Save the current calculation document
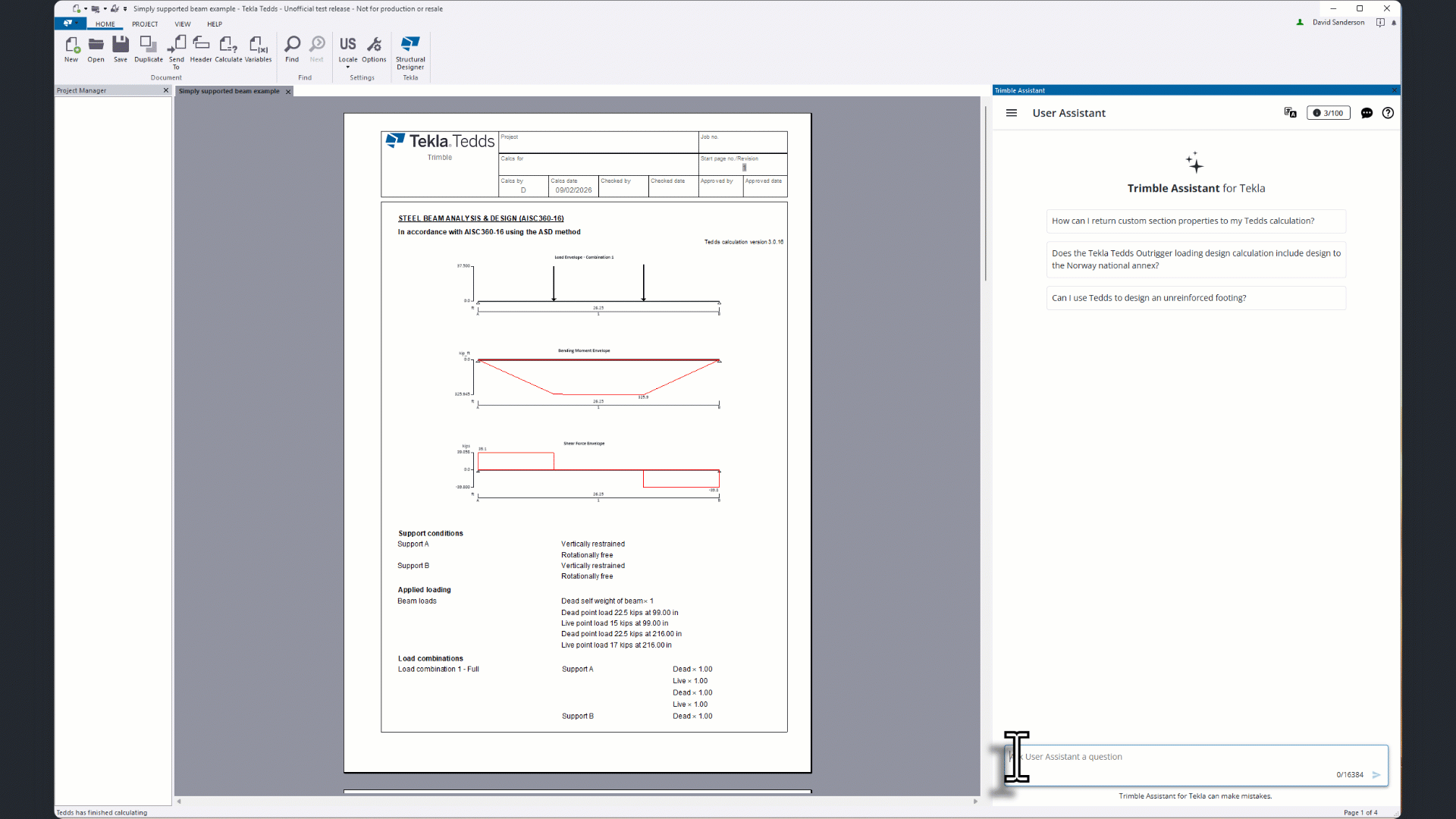The height and width of the screenshot is (819, 1456). pos(121,49)
